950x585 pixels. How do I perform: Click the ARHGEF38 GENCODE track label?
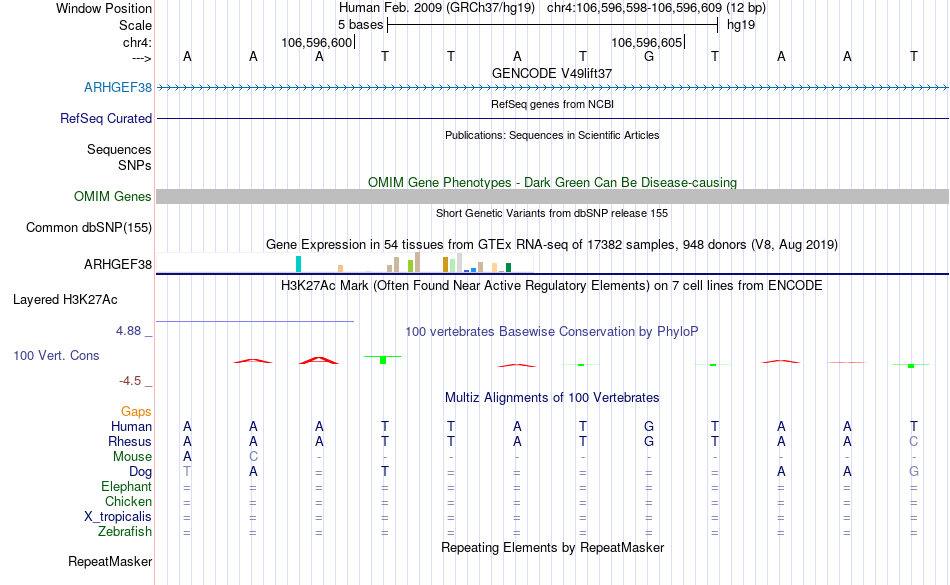[x=118, y=87]
